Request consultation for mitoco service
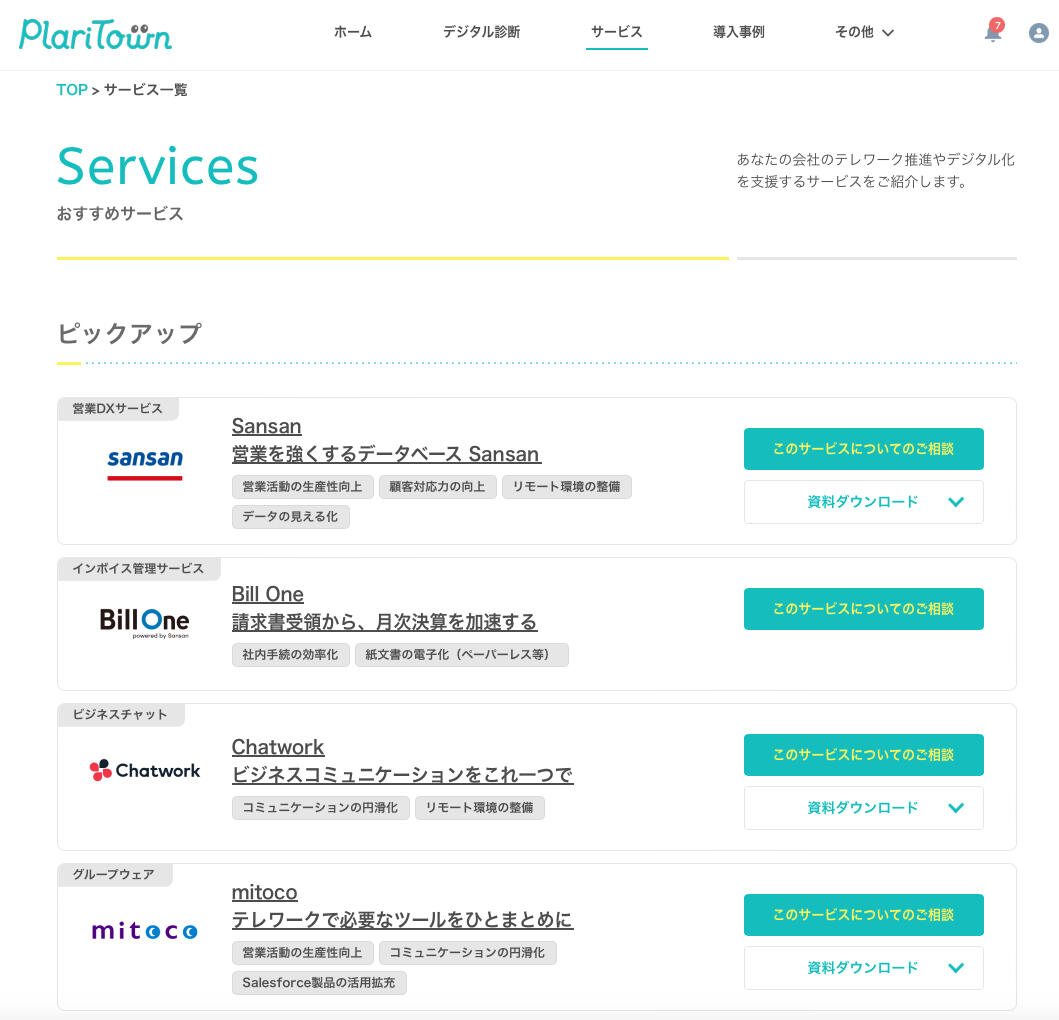Viewport: 1059px width, 1020px height. (x=863, y=915)
